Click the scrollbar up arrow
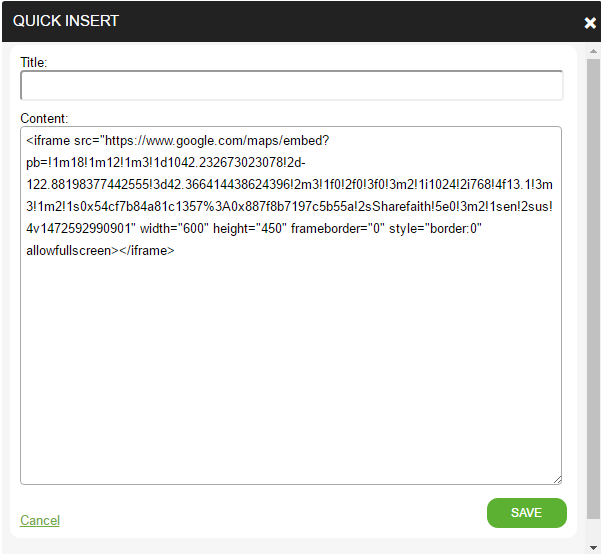The width and height of the screenshot is (601, 554). (x=593, y=51)
